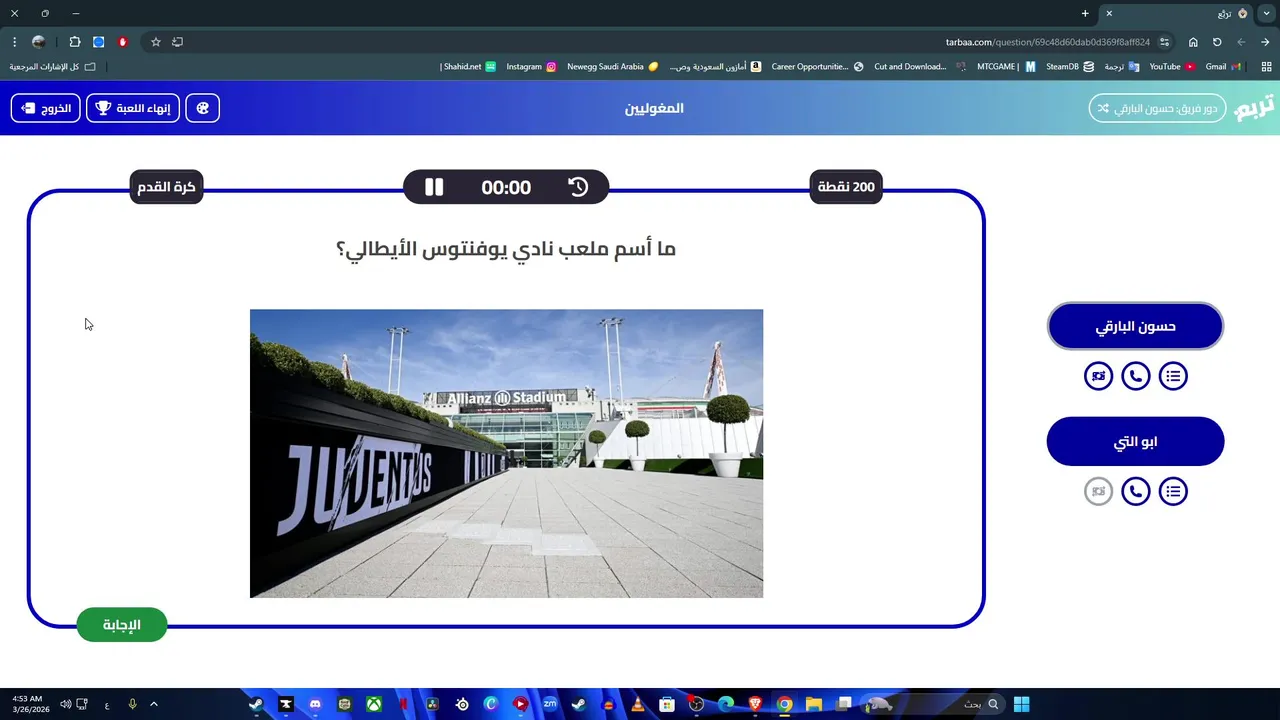Open the Newegg Saudi Arabia bookmark

tap(612, 67)
